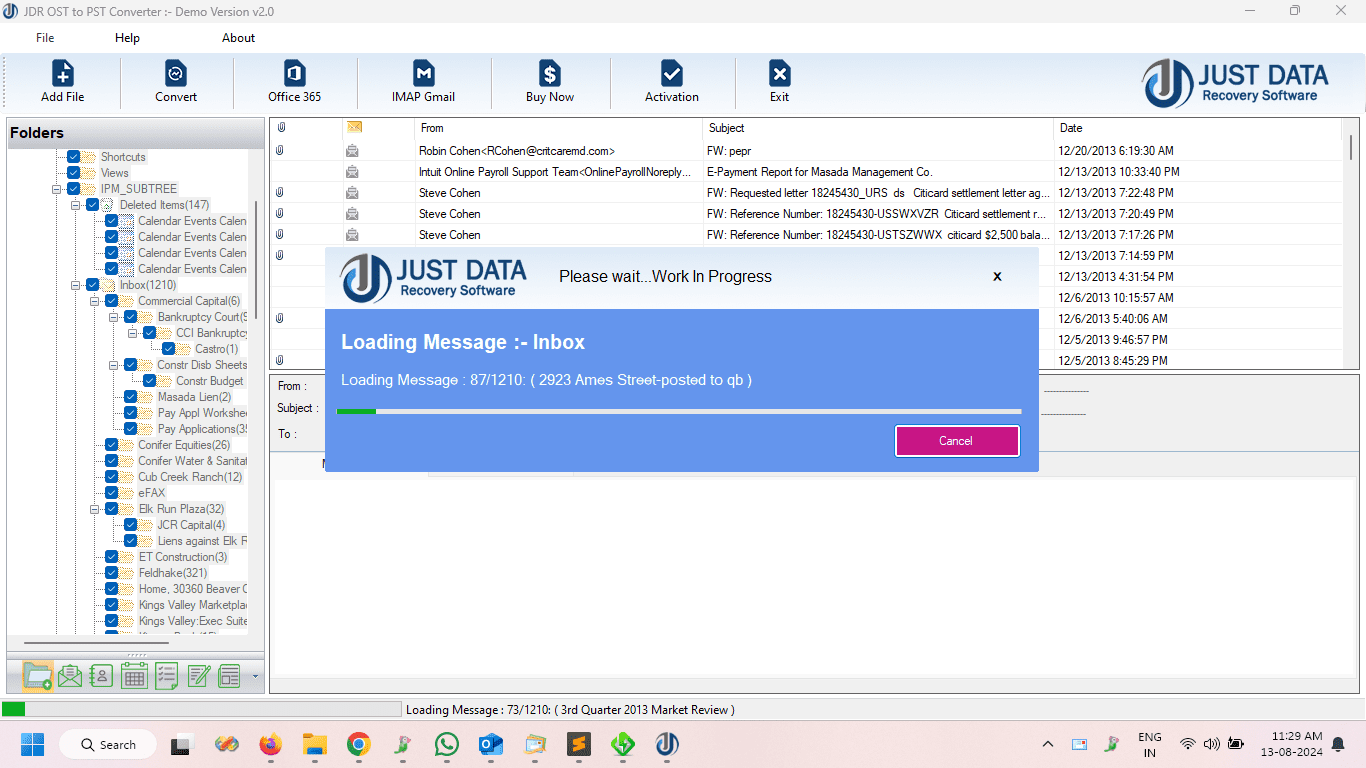
Task: Collapse the IPM_SUBTREE tree node
Action: tap(56, 188)
